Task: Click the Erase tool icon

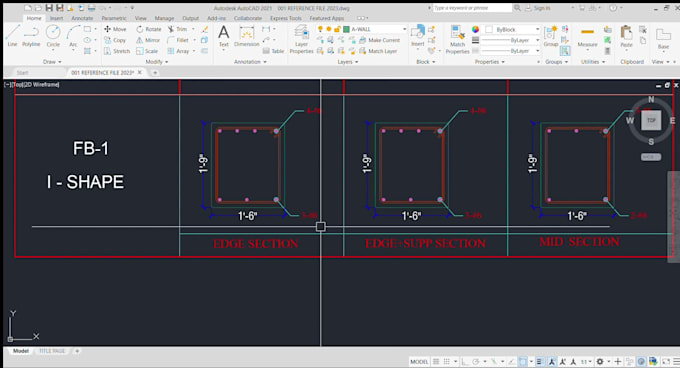Action: [205, 29]
